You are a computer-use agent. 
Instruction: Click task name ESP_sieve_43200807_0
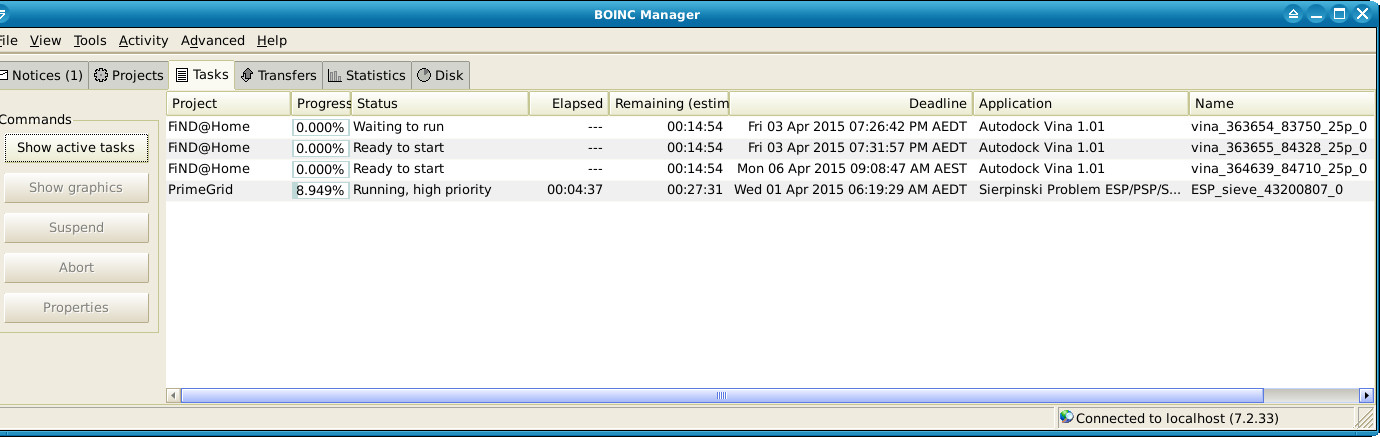pos(1267,190)
